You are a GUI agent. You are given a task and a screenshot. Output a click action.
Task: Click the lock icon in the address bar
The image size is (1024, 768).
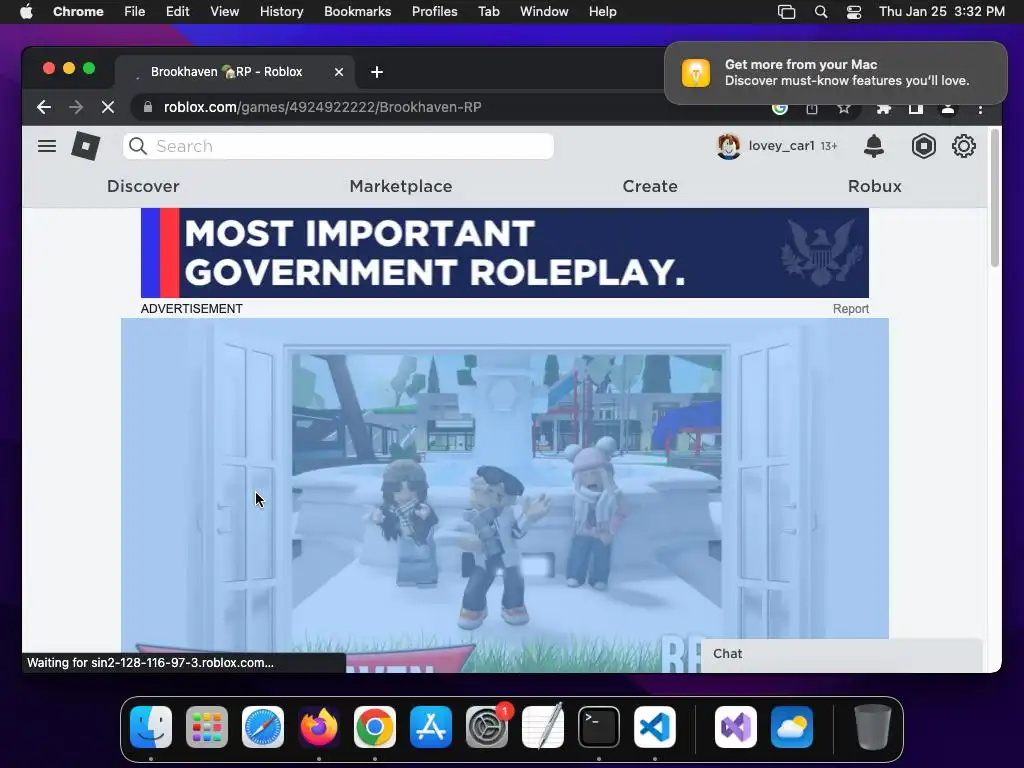(x=148, y=107)
